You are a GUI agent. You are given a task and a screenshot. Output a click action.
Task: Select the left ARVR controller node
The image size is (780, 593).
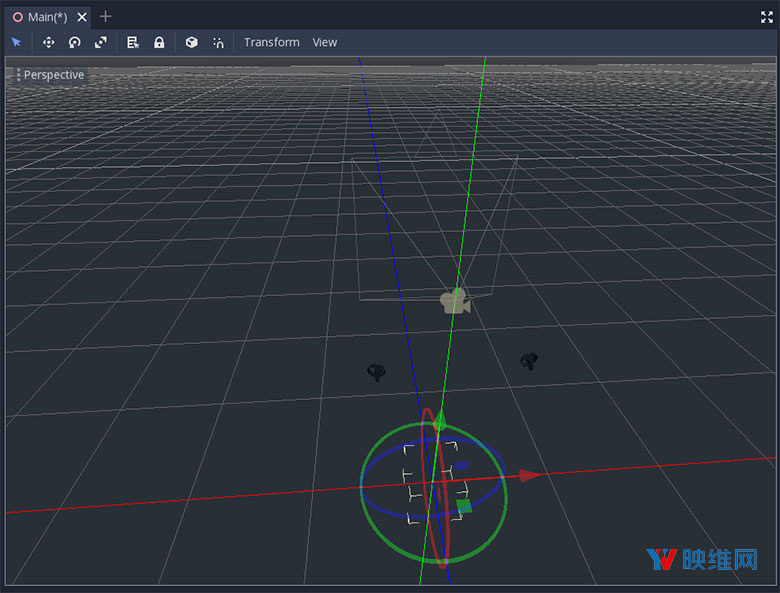376,372
